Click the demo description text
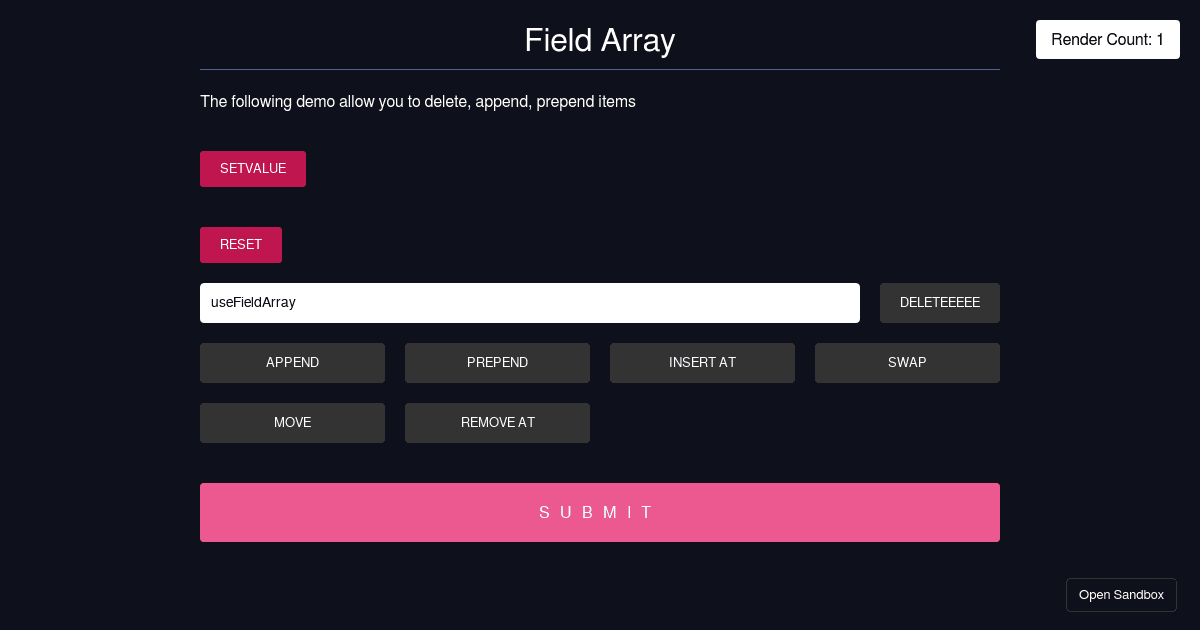This screenshot has width=1200, height=630. [x=417, y=101]
